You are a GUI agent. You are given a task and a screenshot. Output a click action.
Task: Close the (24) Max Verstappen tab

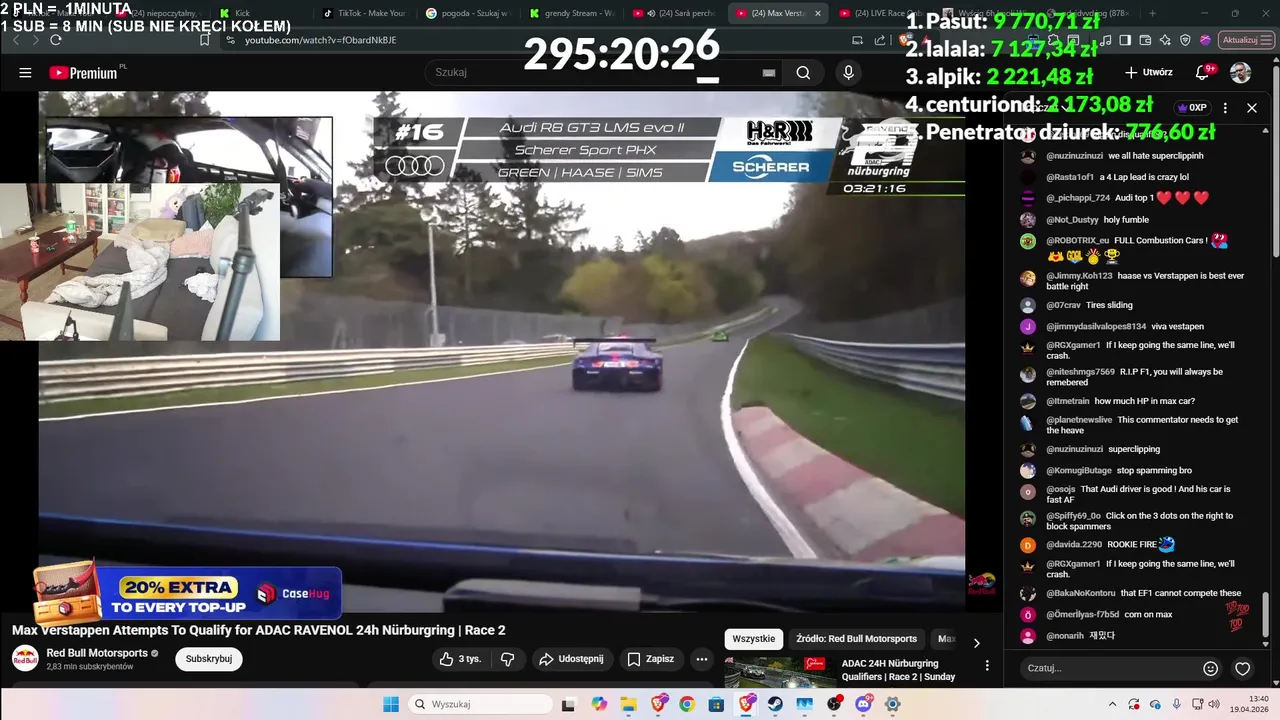tap(818, 13)
